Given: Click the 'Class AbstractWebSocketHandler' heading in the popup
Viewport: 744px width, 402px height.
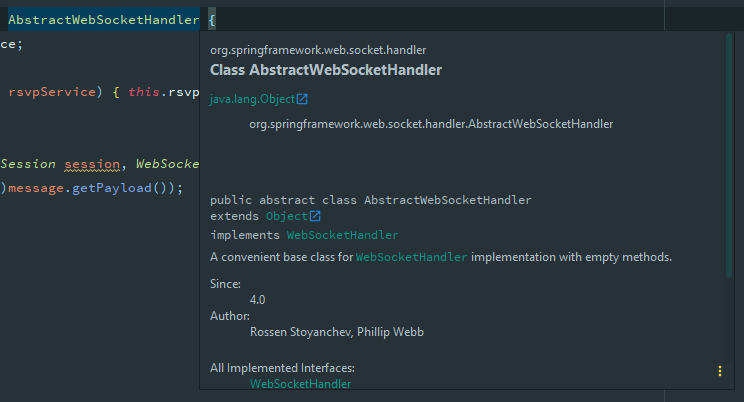Looking at the screenshot, I should [326, 70].
